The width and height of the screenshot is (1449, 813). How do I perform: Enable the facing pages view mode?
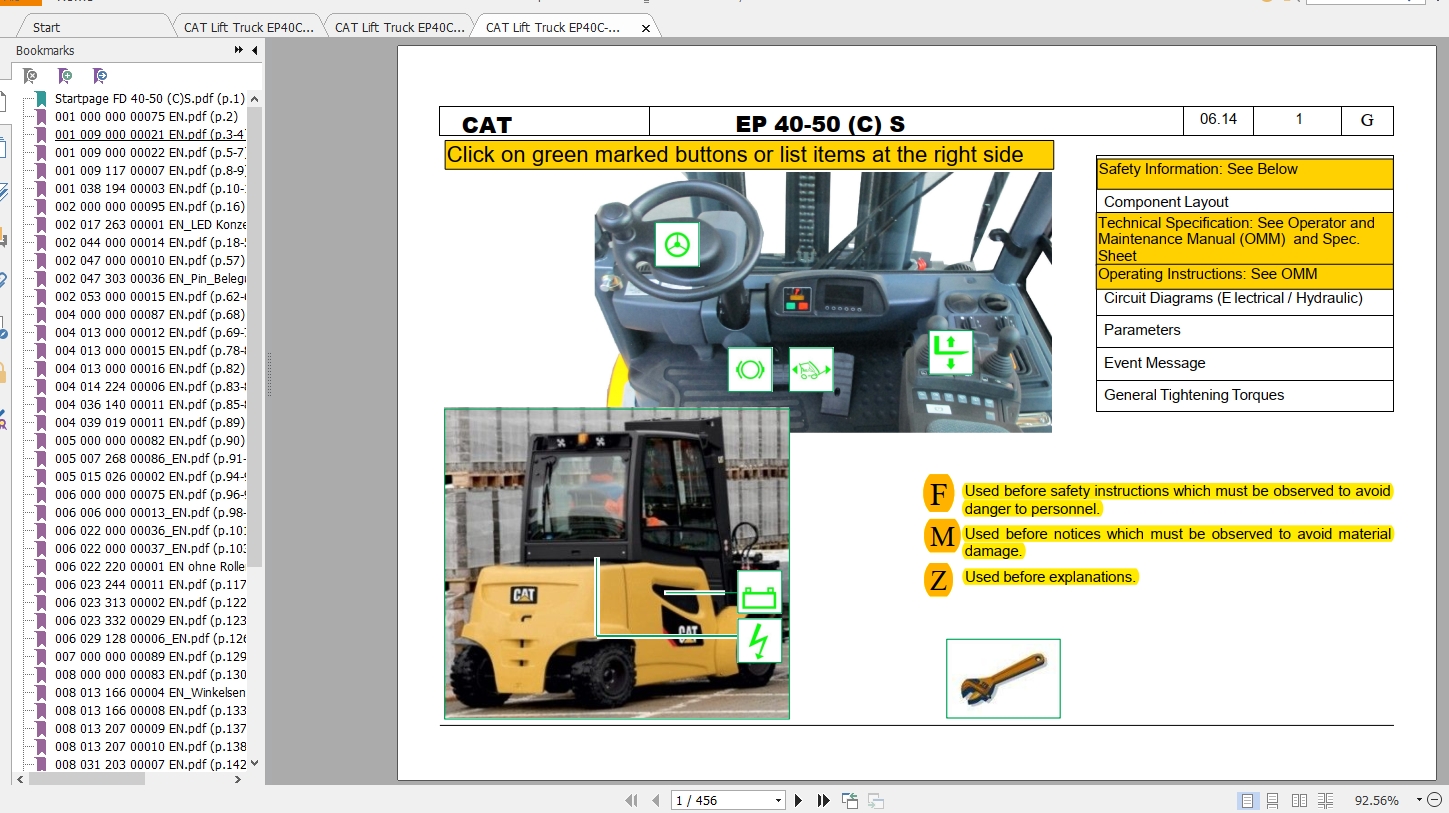(x=1298, y=800)
